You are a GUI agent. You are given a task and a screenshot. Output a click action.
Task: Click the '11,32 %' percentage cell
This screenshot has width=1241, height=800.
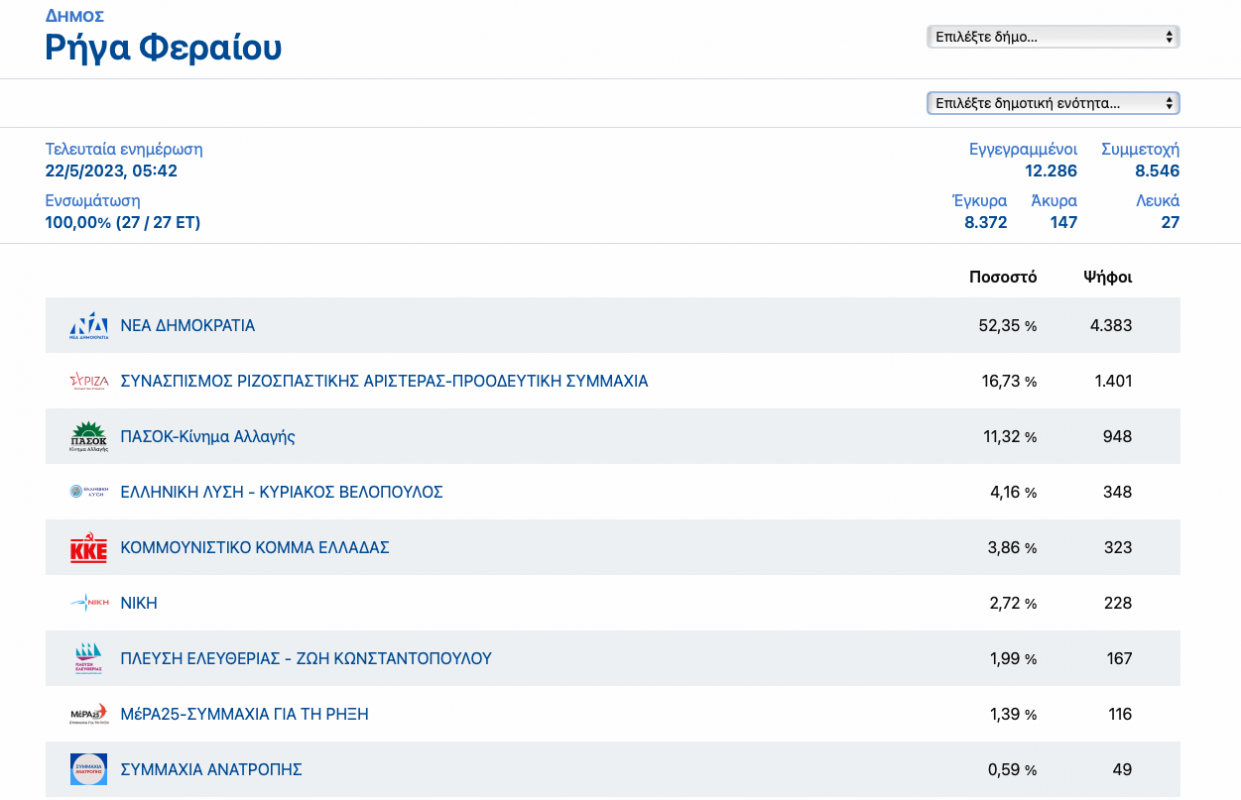click(x=1010, y=437)
